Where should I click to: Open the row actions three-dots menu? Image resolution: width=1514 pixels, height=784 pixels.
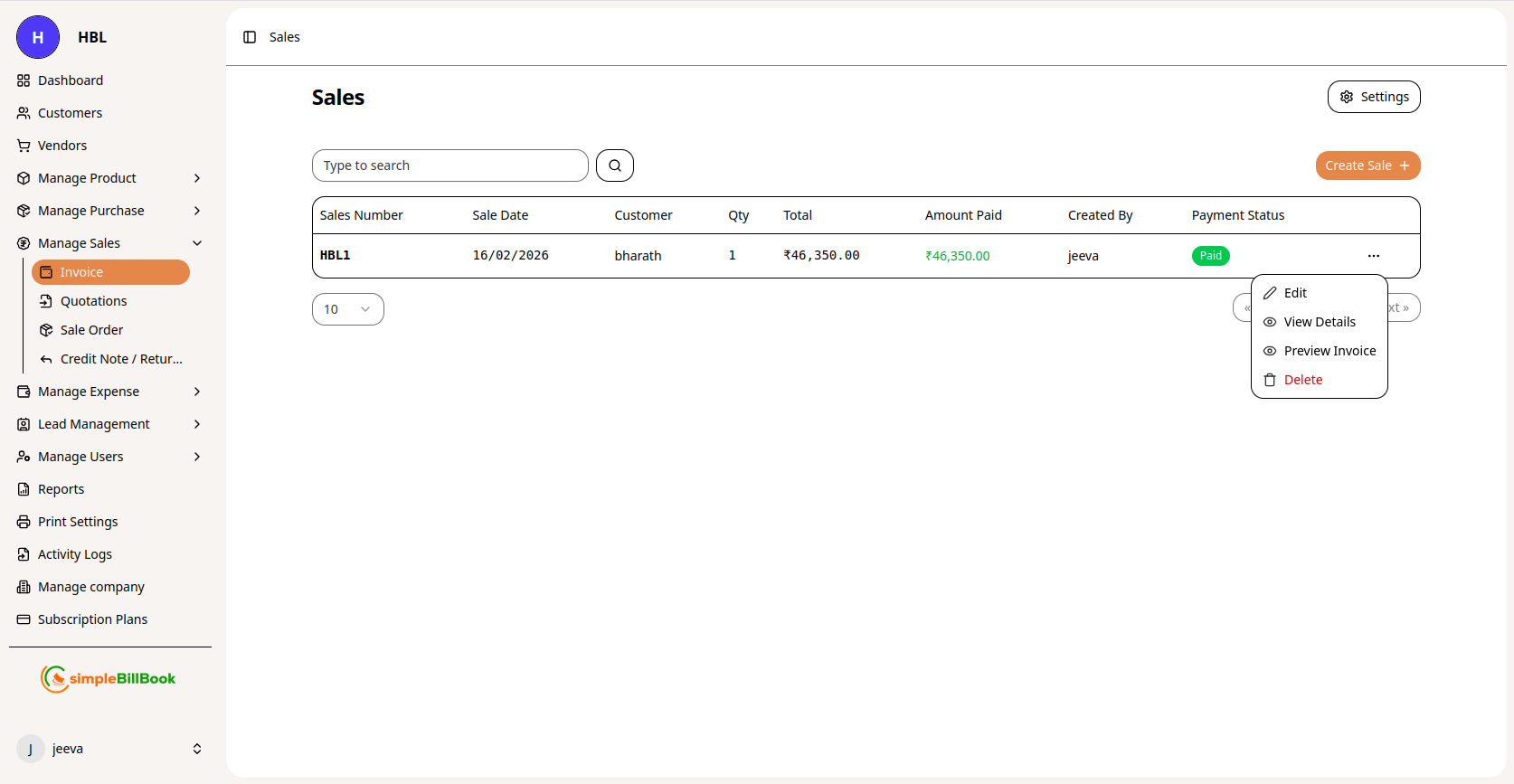[1373, 256]
